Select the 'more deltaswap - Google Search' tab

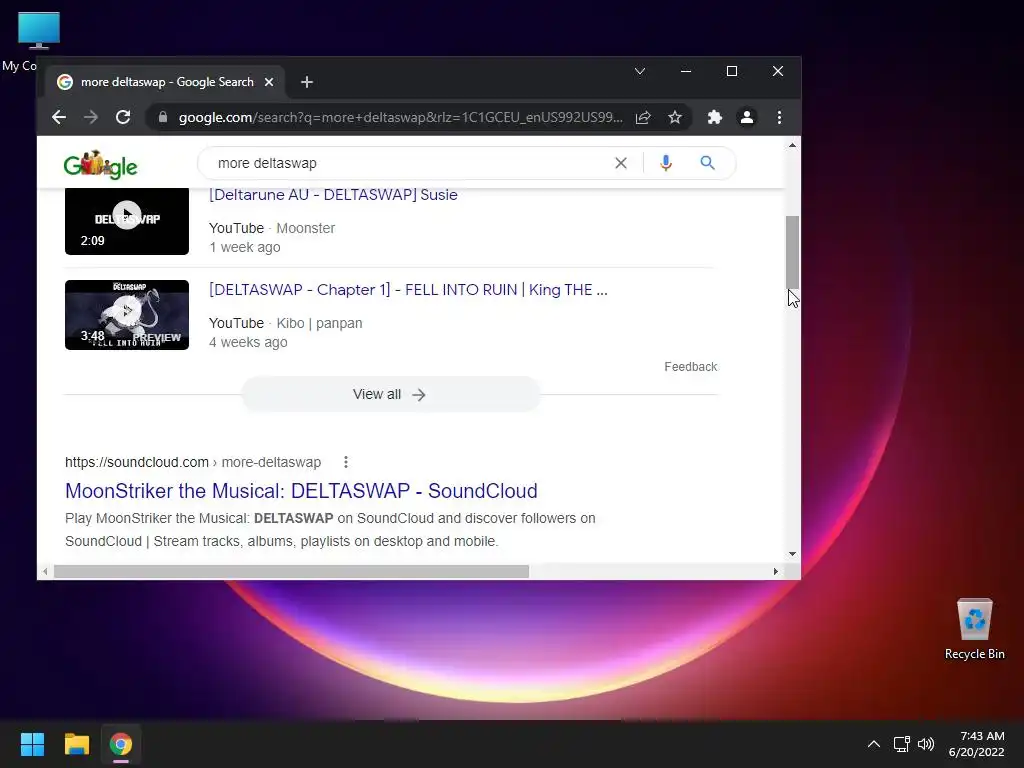point(167,82)
